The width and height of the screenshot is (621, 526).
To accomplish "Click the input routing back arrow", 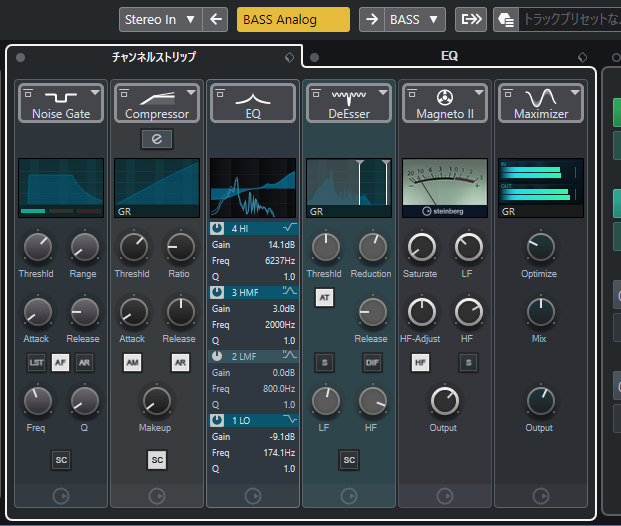I will 215,19.
